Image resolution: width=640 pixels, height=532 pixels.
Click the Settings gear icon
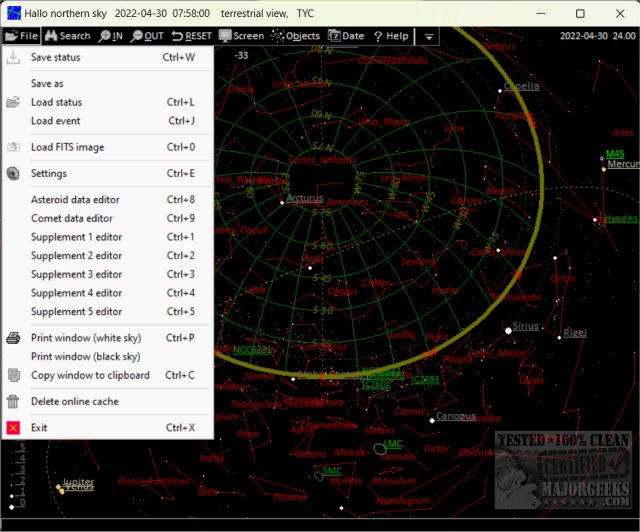coord(13,173)
